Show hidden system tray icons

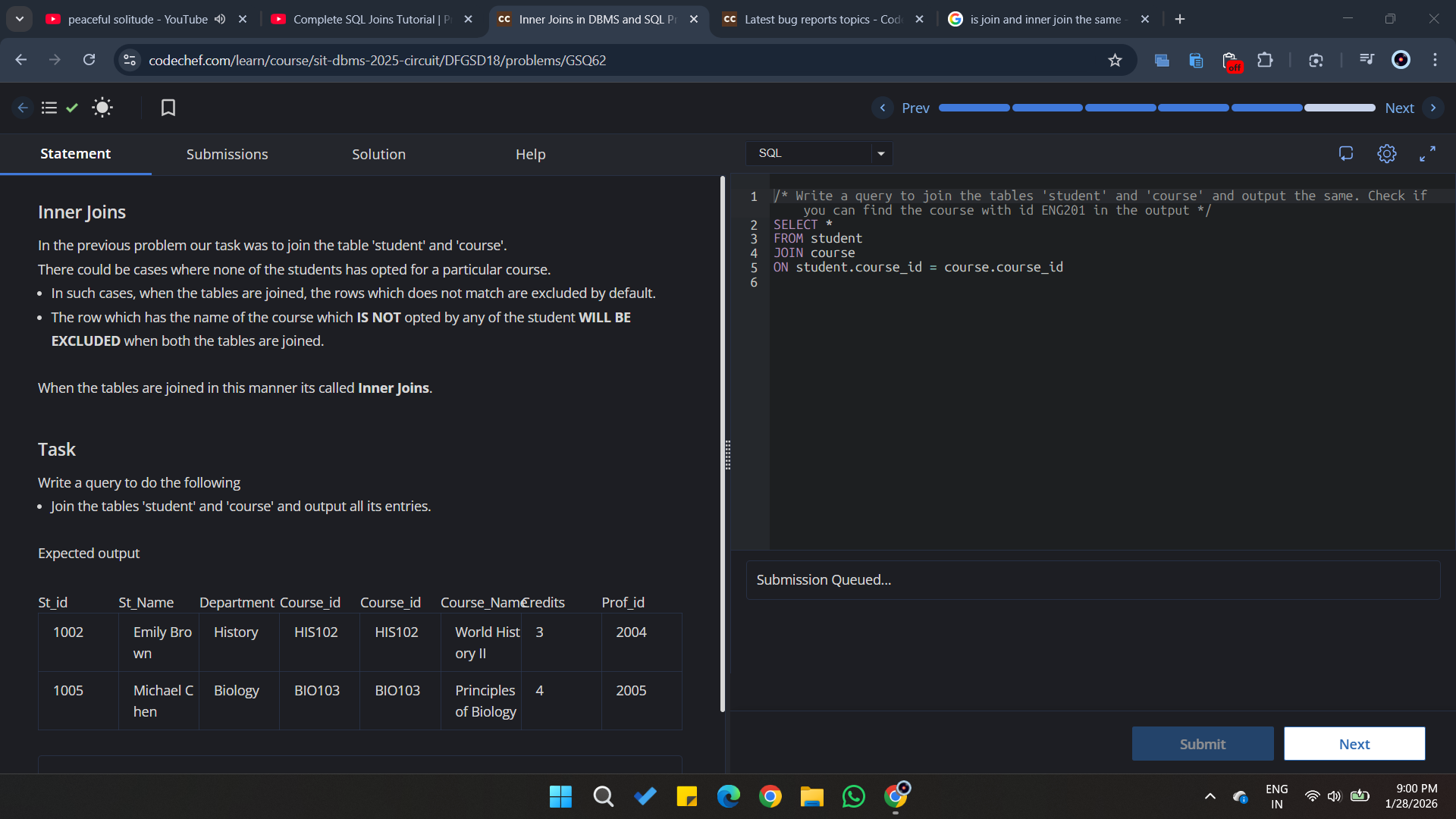[1210, 796]
